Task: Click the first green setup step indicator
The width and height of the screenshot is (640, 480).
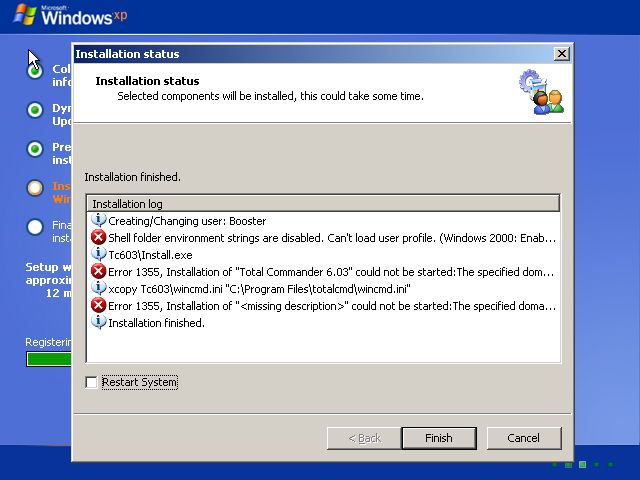Action: [x=35, y=71]
